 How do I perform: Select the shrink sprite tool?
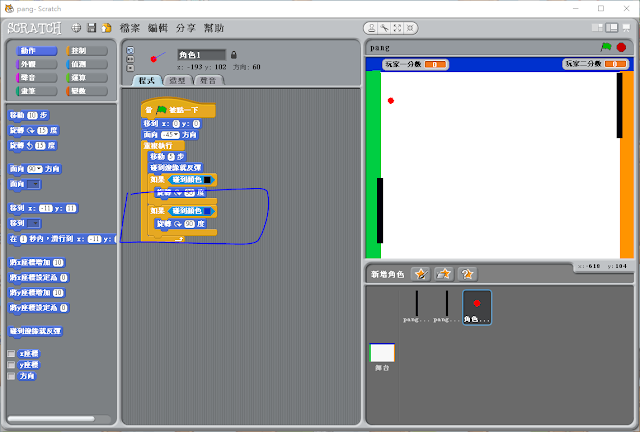click(x=410, y=28)
